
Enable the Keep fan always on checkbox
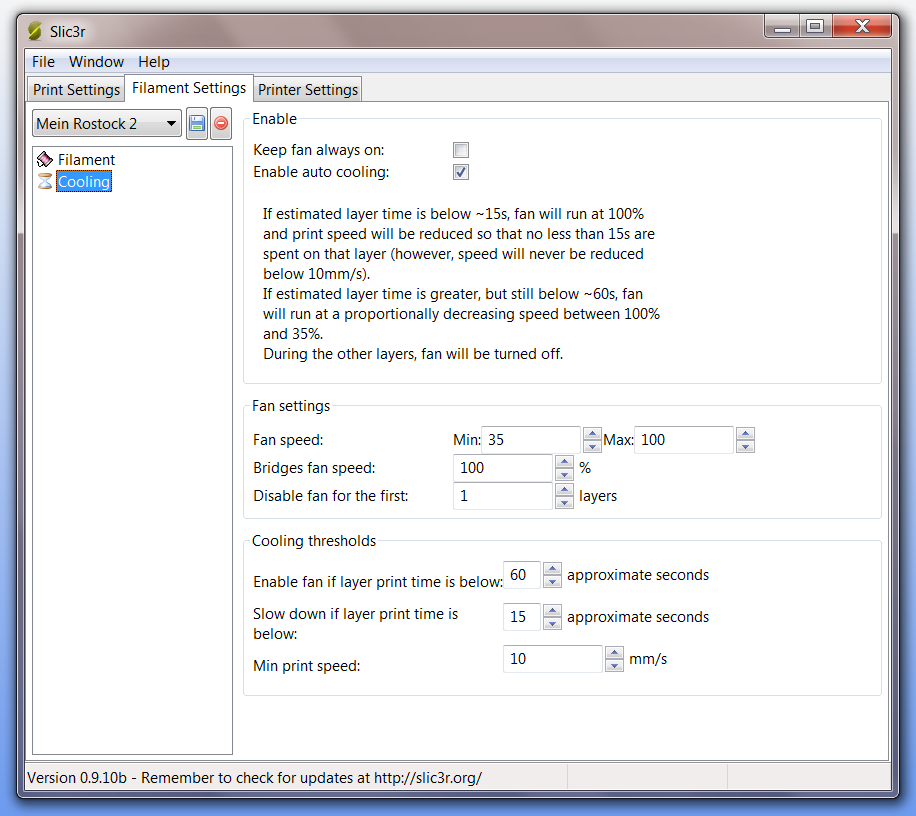point(460,149)
